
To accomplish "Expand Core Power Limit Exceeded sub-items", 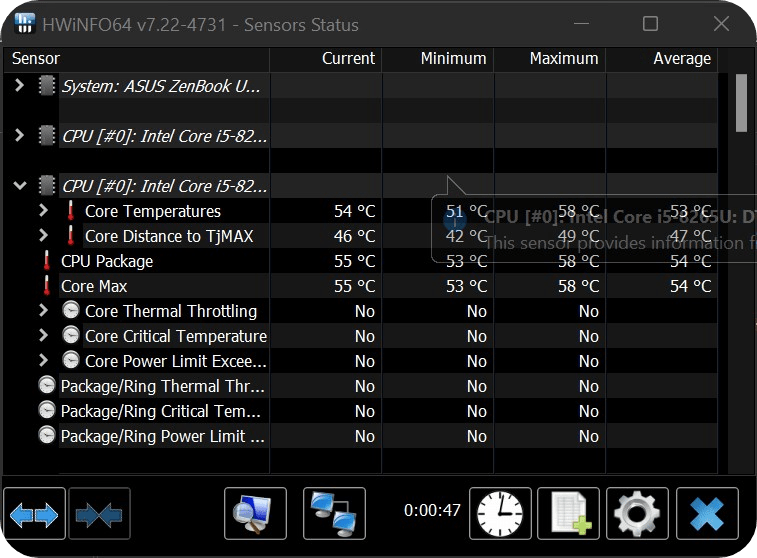I will tap(43, 361).
